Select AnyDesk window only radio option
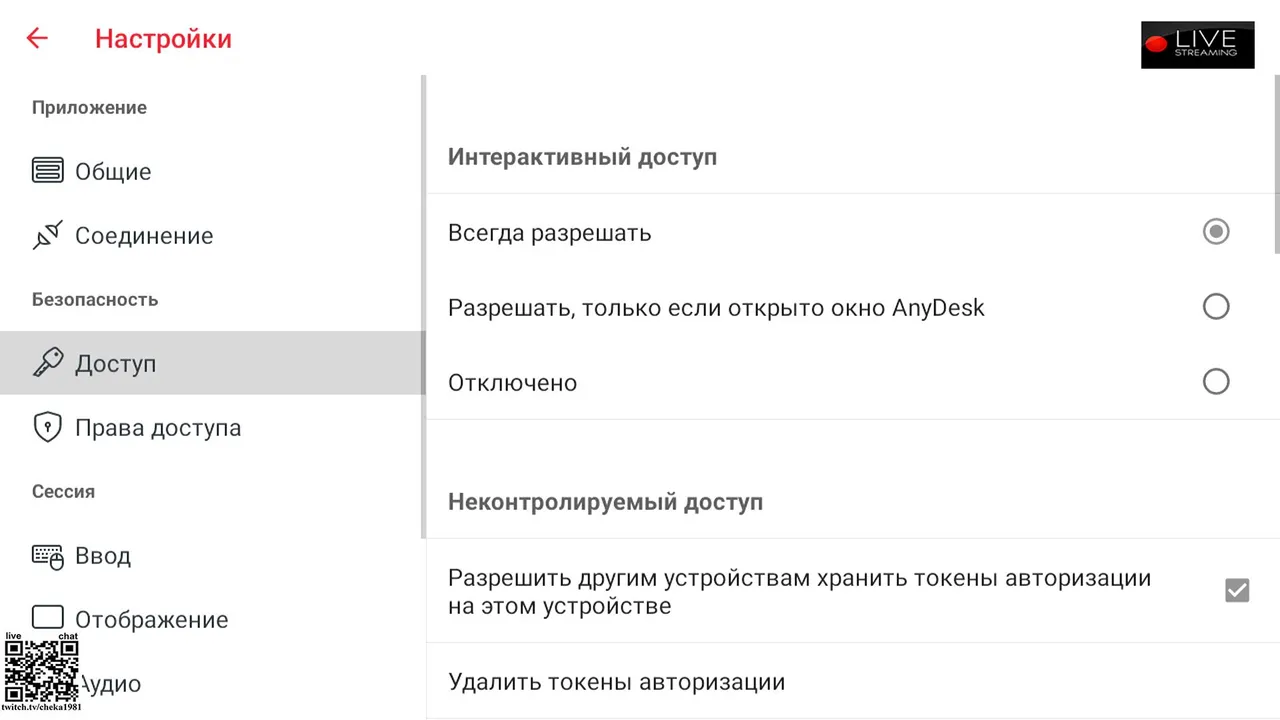 [x=1216, y=307]
